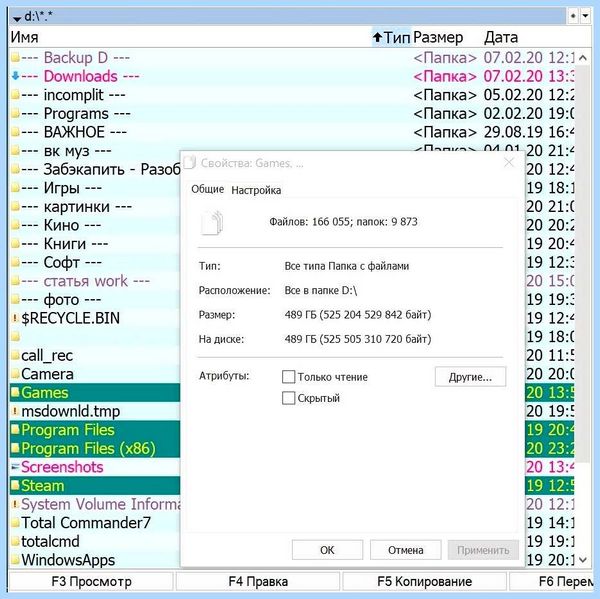This screenshot has height=599, width=600.
Task: Click the msdownld.tmp warning icon
Action: [x=15, y=411]
